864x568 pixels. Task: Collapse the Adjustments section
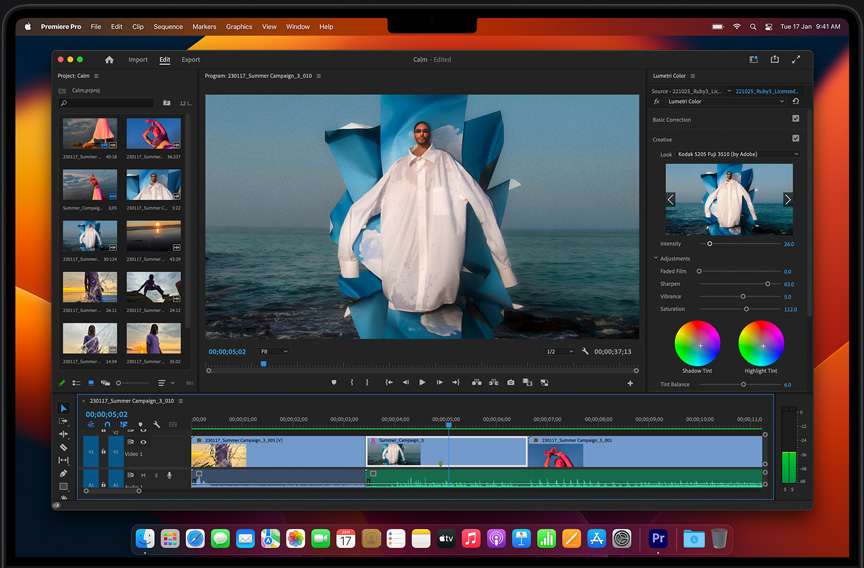pyautogui.click(x=656, y=259)
